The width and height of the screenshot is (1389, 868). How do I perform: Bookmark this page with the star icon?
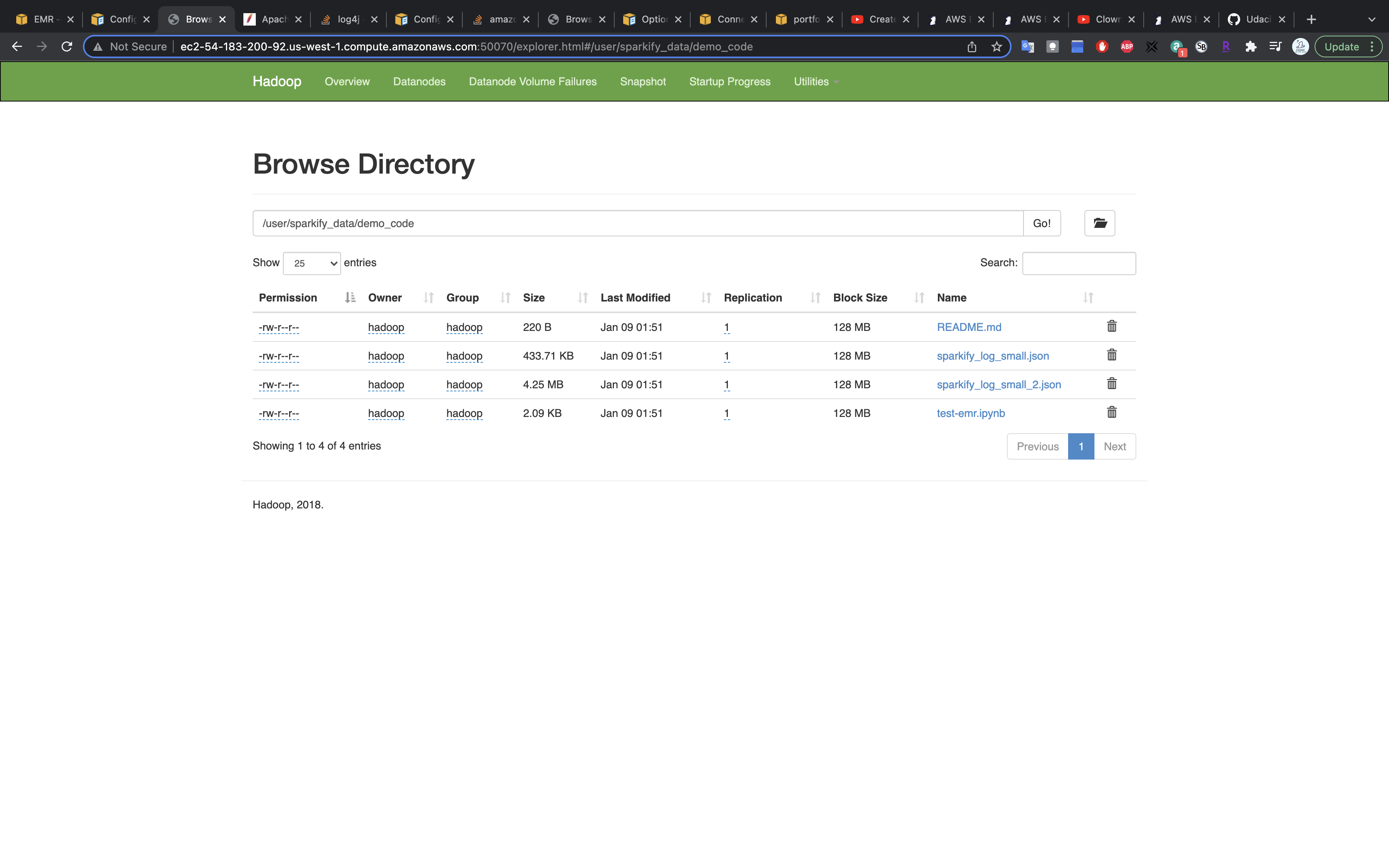click(996, 46)
